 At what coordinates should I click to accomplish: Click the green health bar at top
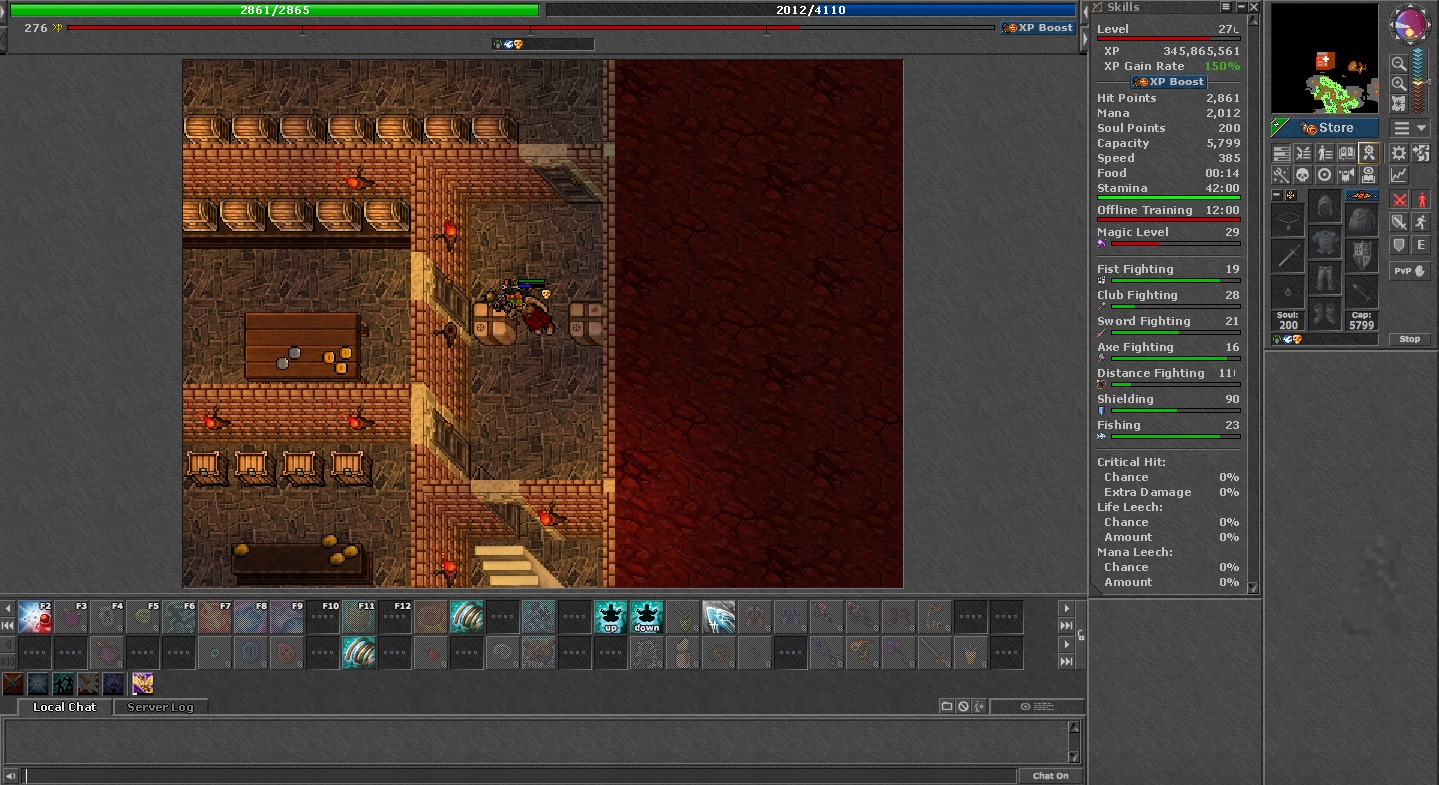pos(275,10)
